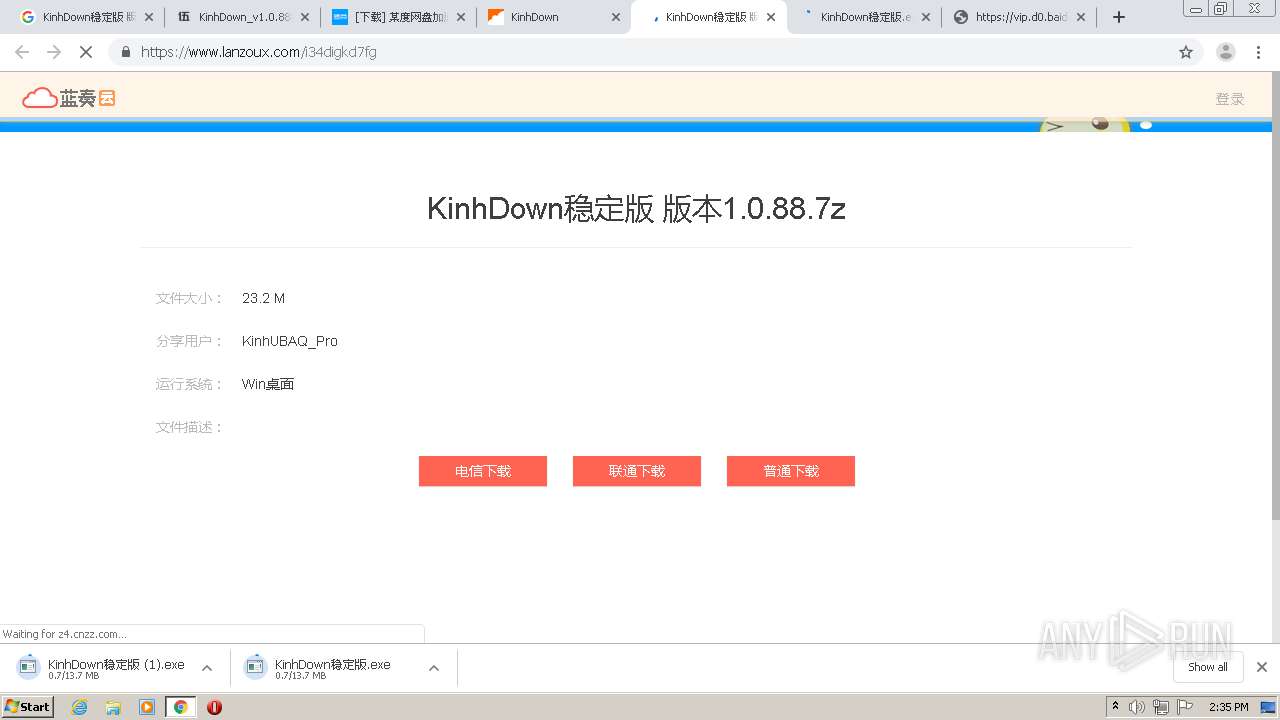Stop loading the page with X icon
The height and width of the screenshot is (720, 1280).
(86, 52)
